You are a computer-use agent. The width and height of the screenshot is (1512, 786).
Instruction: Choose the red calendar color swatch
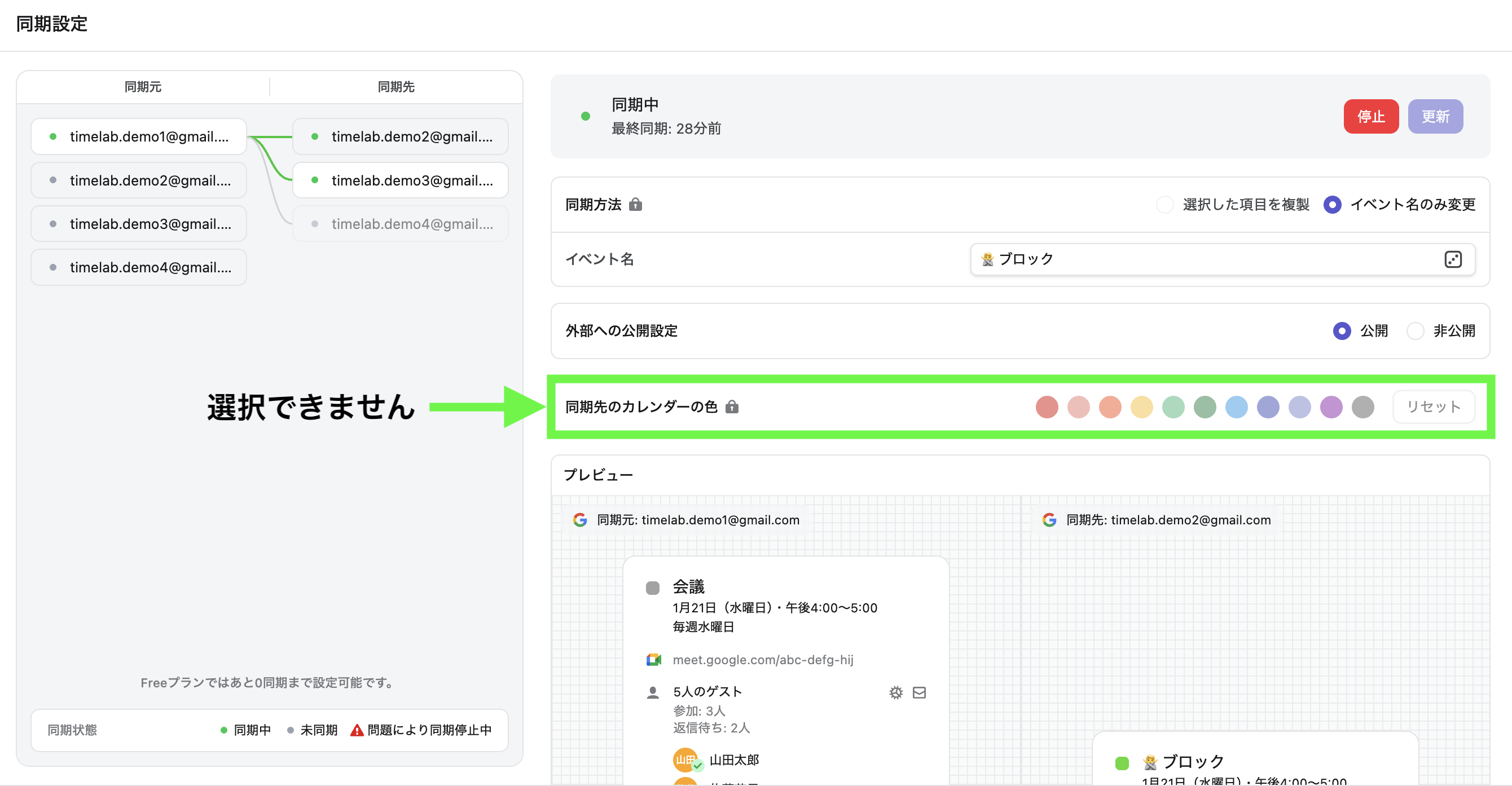pos(1047,407)
